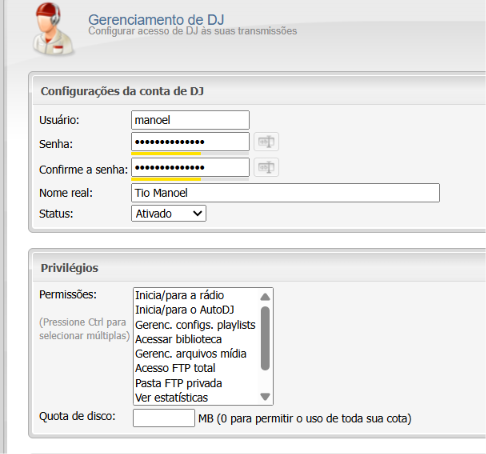Select Gerenc. arquivos mídia permission
Image resolution: width=486 pixels, height=454 pixels.
point(196,354)
